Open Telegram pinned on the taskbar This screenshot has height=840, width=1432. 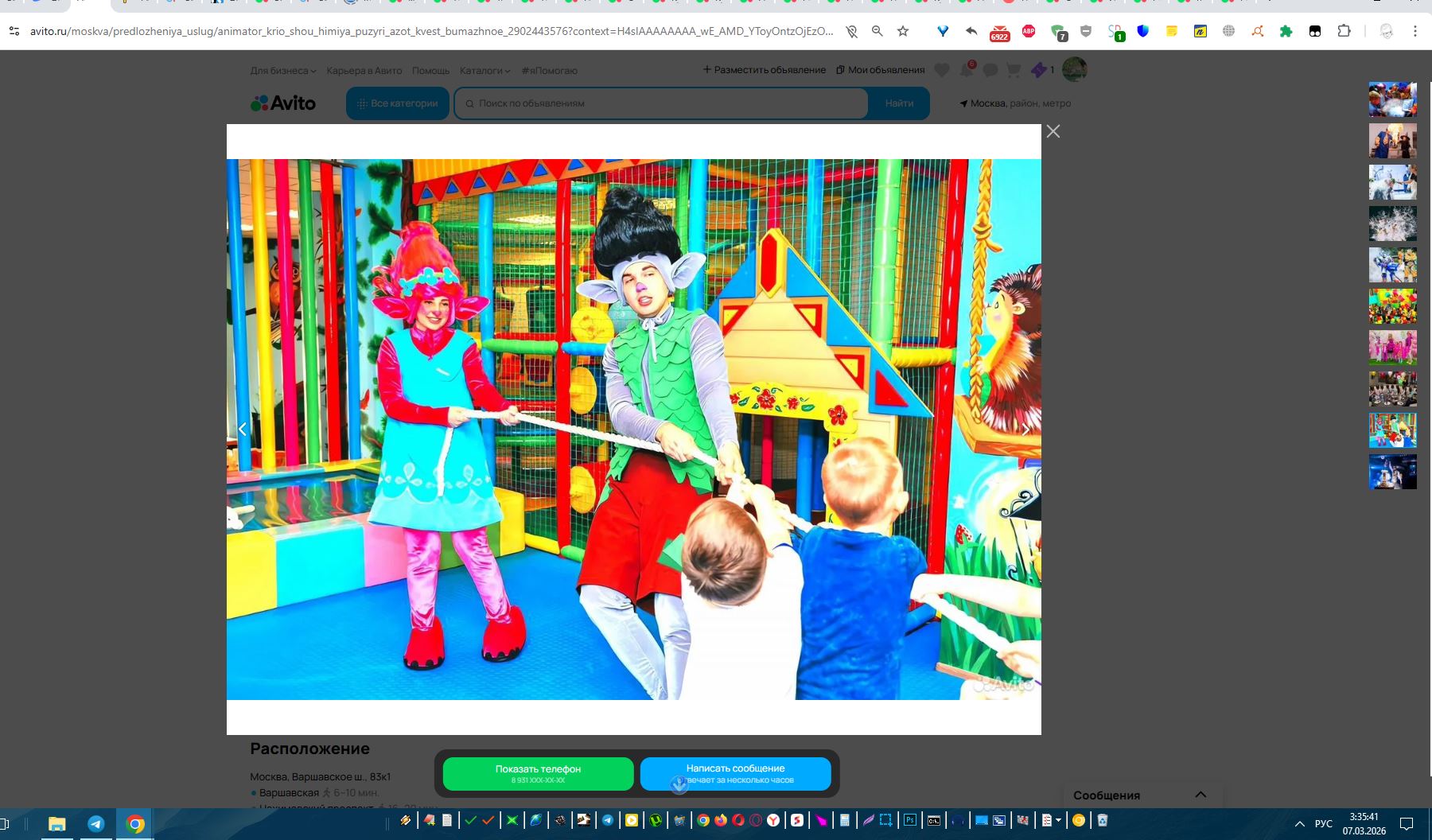(96, 823)
